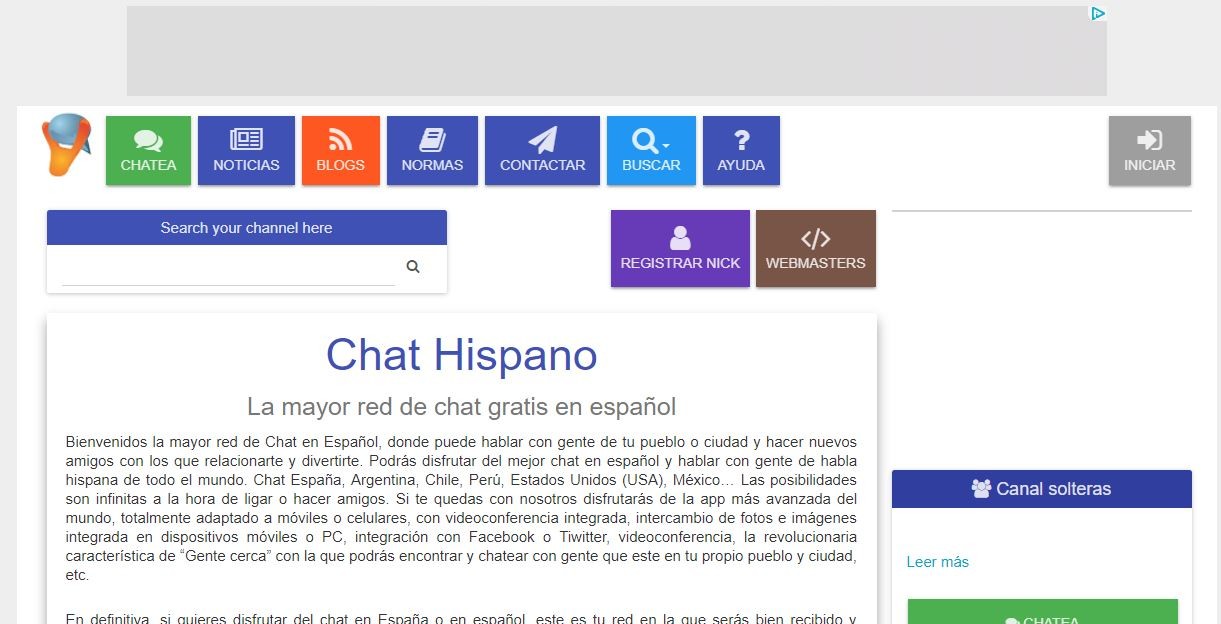Select the CONTACTAR paper plane icon
The image size is (1221, 624).
click(x=542, y=139)
